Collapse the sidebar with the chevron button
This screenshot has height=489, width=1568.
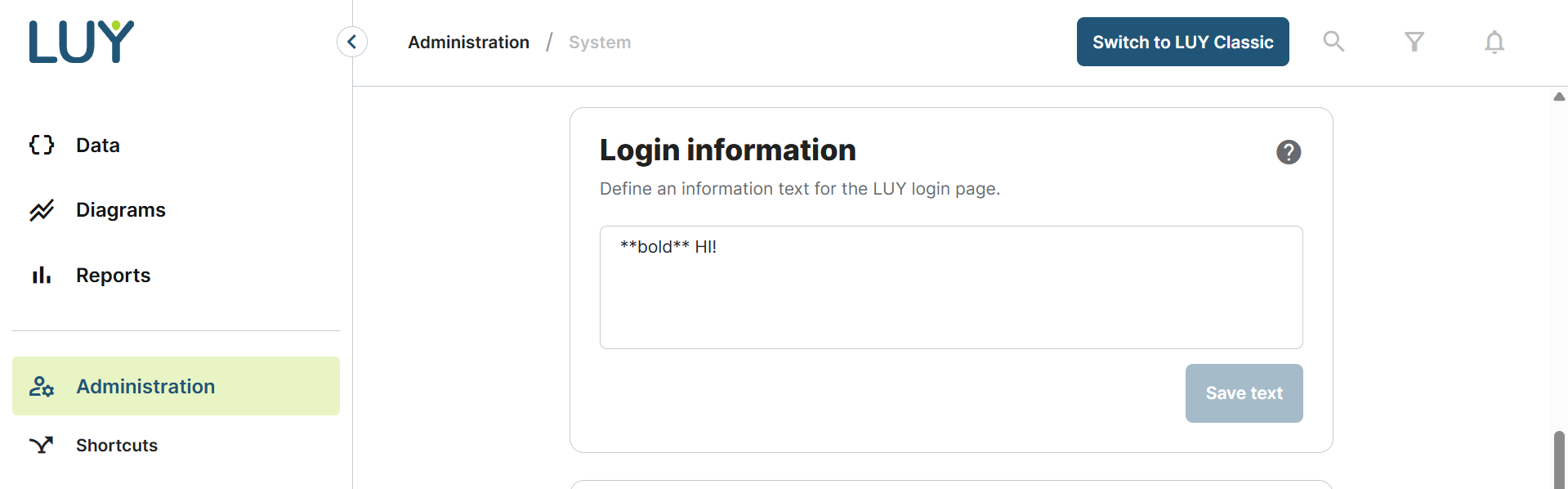pyautogui.click(x=352, y=42)
